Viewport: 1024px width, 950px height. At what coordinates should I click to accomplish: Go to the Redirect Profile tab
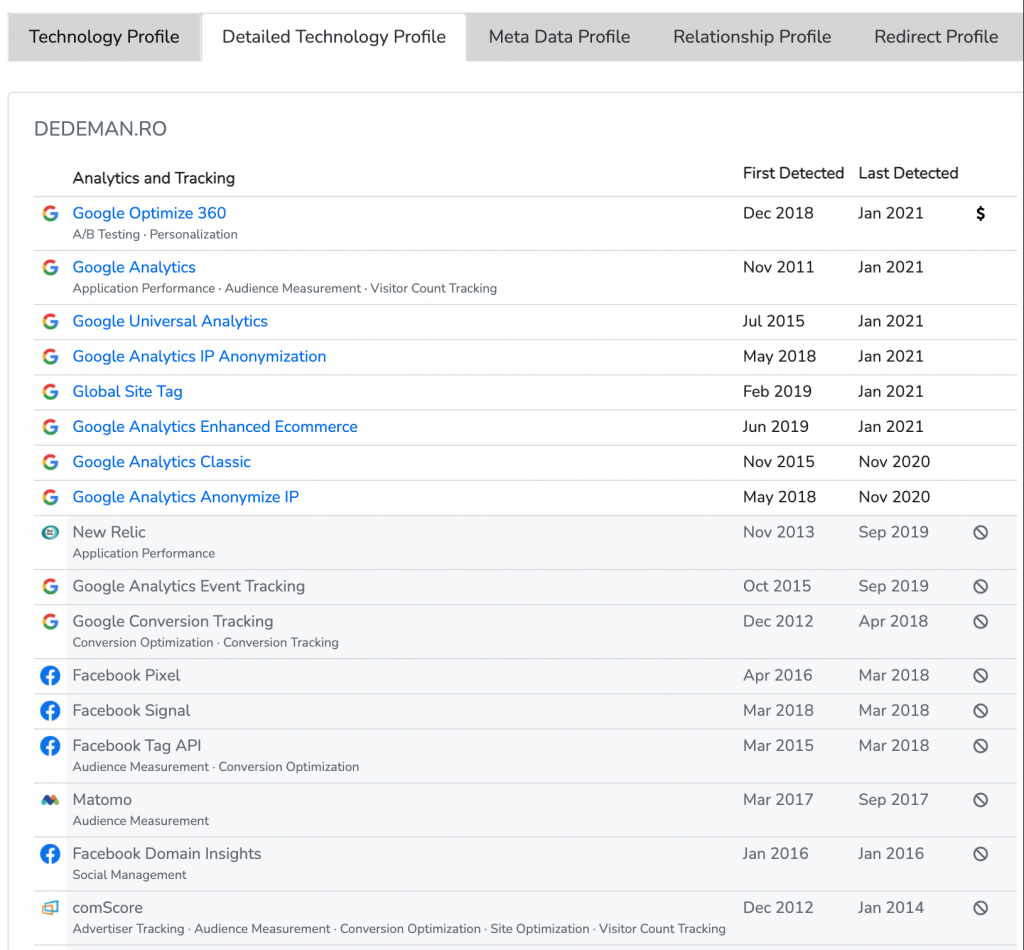point(936,37)
